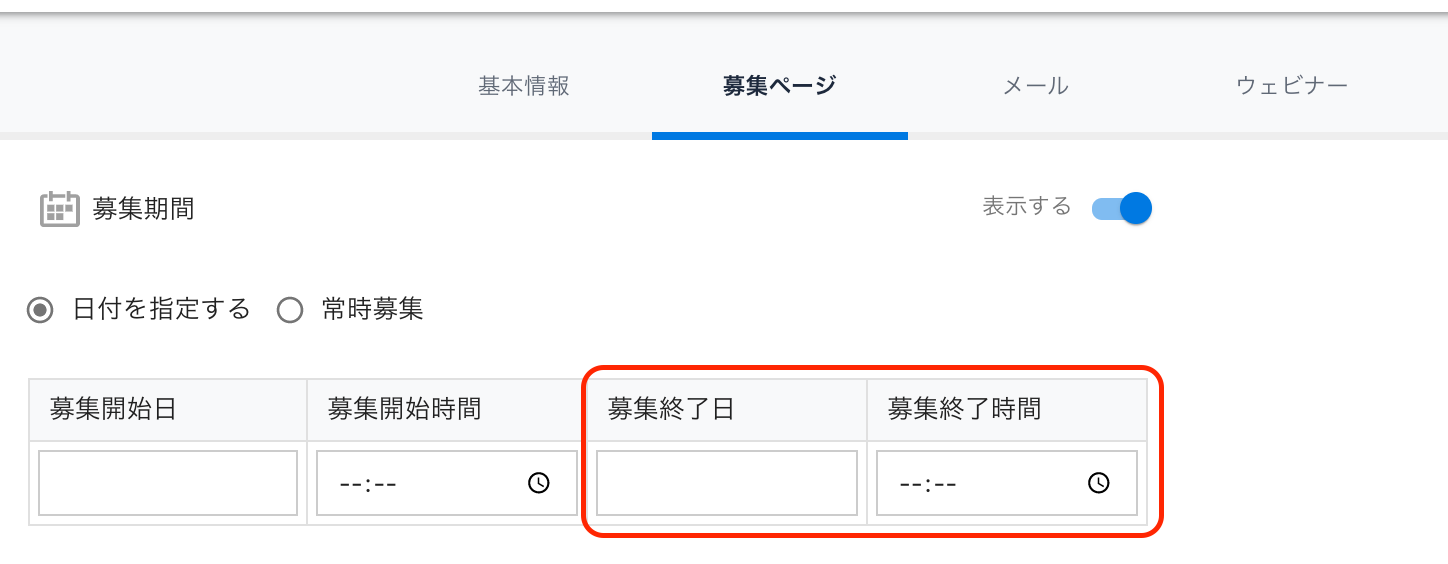Click the 募集開始時間 column header
The height and width of the screenshot is (564, 1448).
[404, 409]
